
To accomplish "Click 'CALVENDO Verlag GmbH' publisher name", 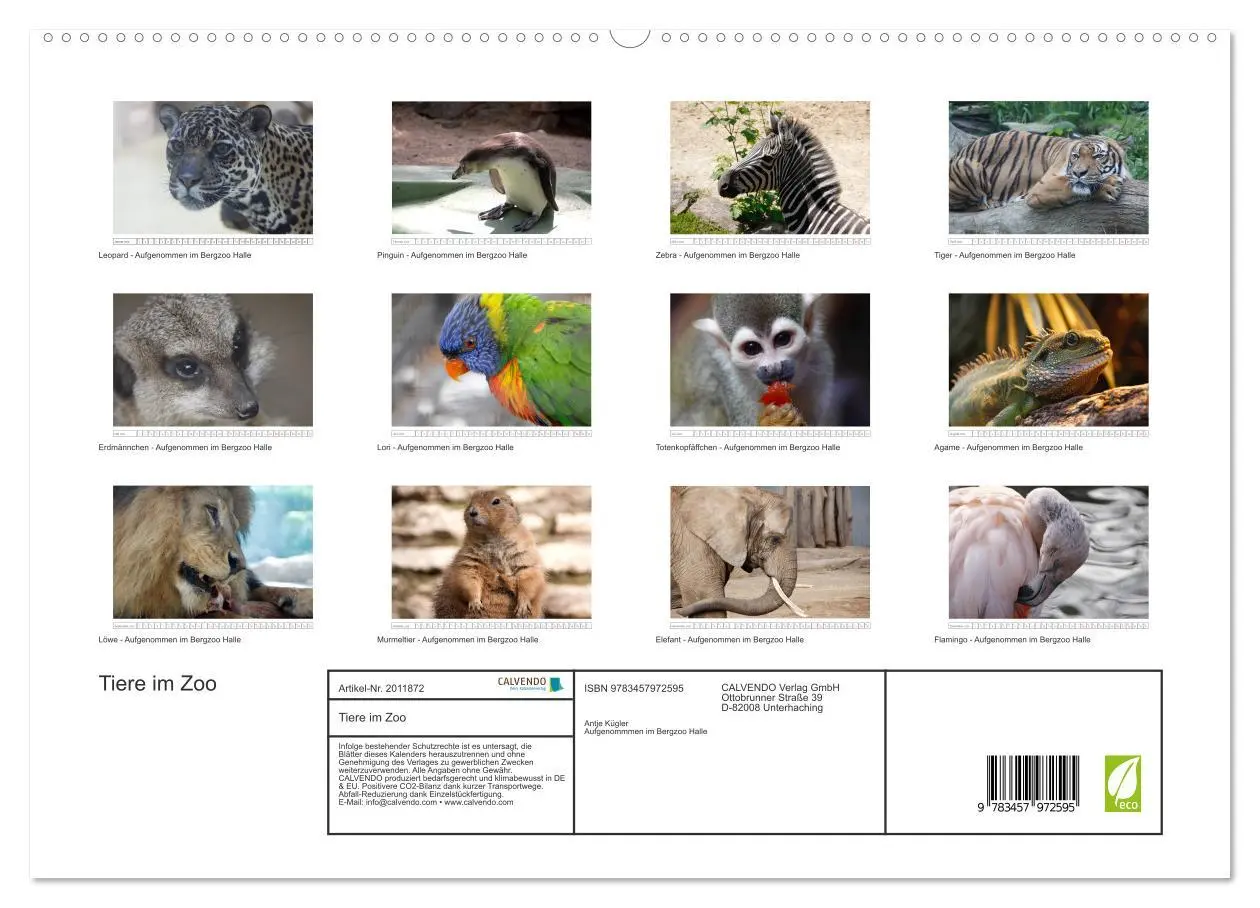I will pos(780,687).
